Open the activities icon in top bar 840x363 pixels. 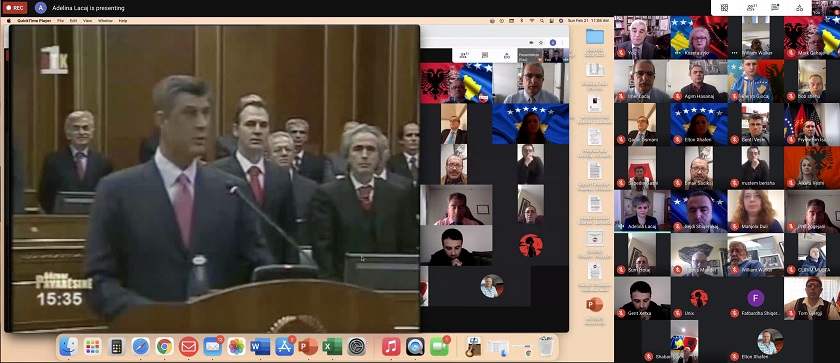pyautogui.click(x=799, y=7)
